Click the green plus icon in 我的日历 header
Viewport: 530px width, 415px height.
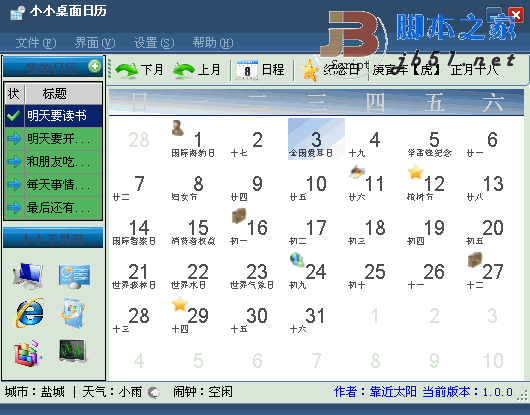tap(95, 66)
